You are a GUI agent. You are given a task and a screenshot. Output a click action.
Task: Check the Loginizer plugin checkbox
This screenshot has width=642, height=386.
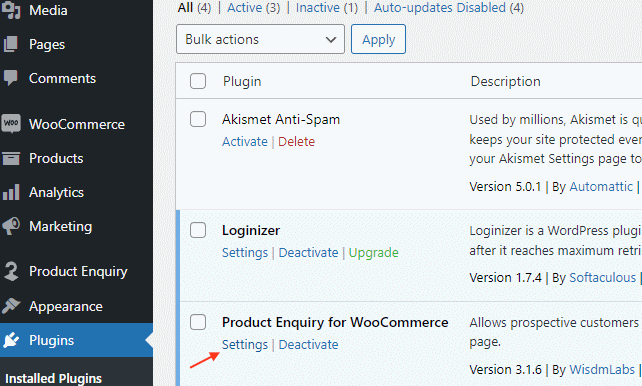[198, 230]
